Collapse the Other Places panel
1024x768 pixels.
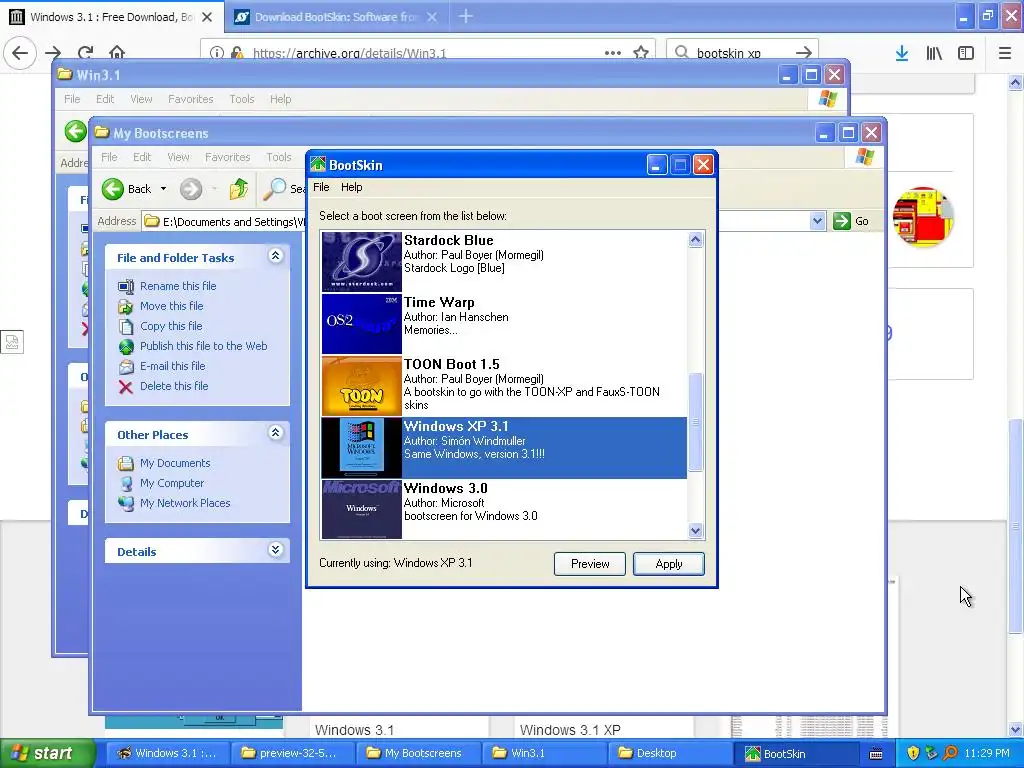point(276,433)
